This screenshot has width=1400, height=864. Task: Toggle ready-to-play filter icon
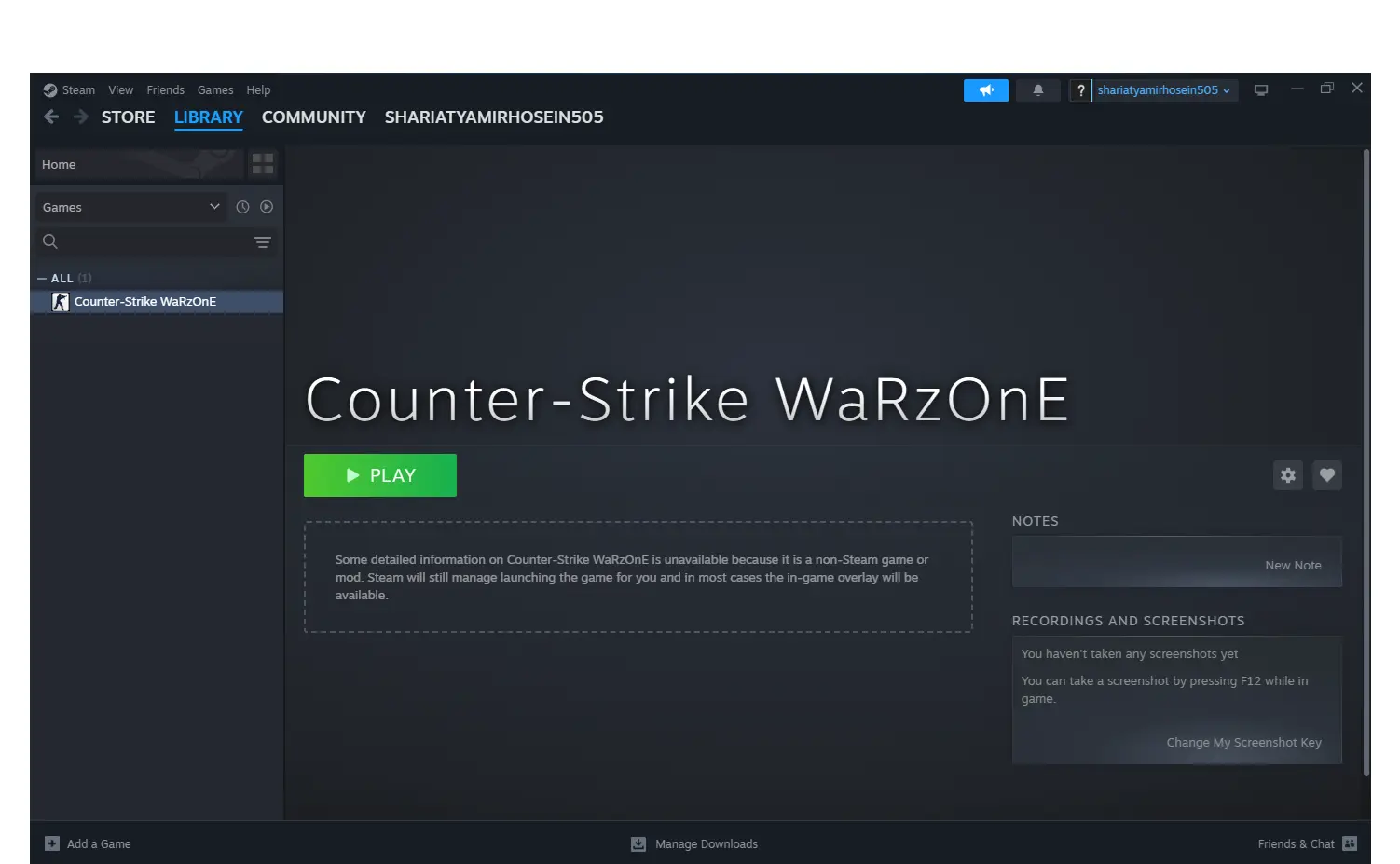[267, 207]
